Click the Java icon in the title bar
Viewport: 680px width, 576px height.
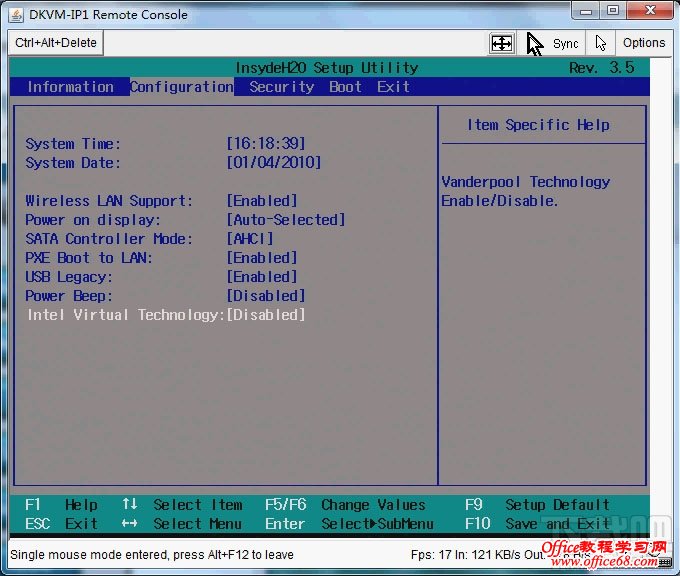(16, 15)
